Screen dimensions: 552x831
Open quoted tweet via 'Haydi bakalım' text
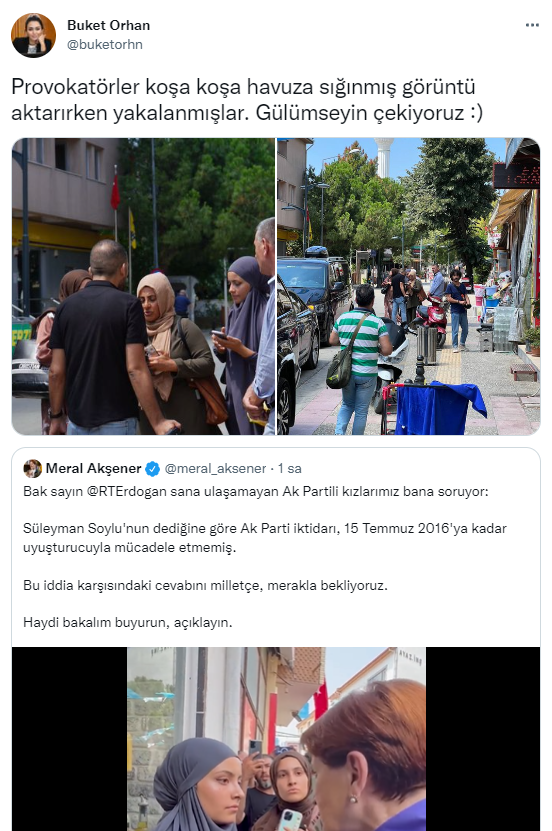tap(128, 622)
